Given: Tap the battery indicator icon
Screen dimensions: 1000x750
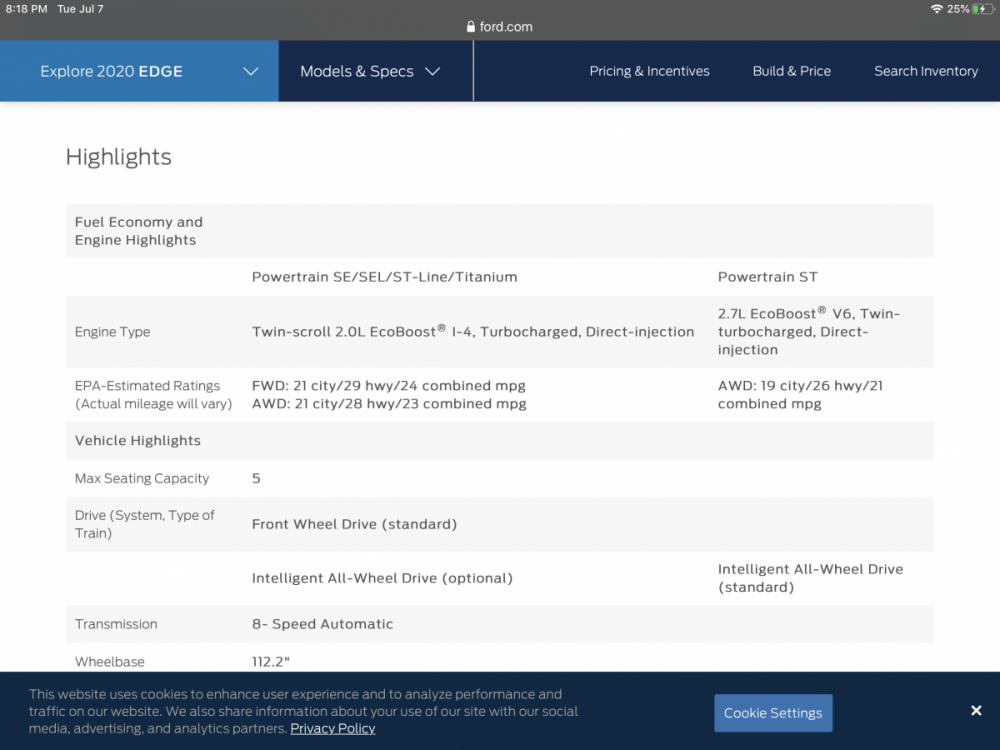Looking at the screenshot, I should [984, 9].
